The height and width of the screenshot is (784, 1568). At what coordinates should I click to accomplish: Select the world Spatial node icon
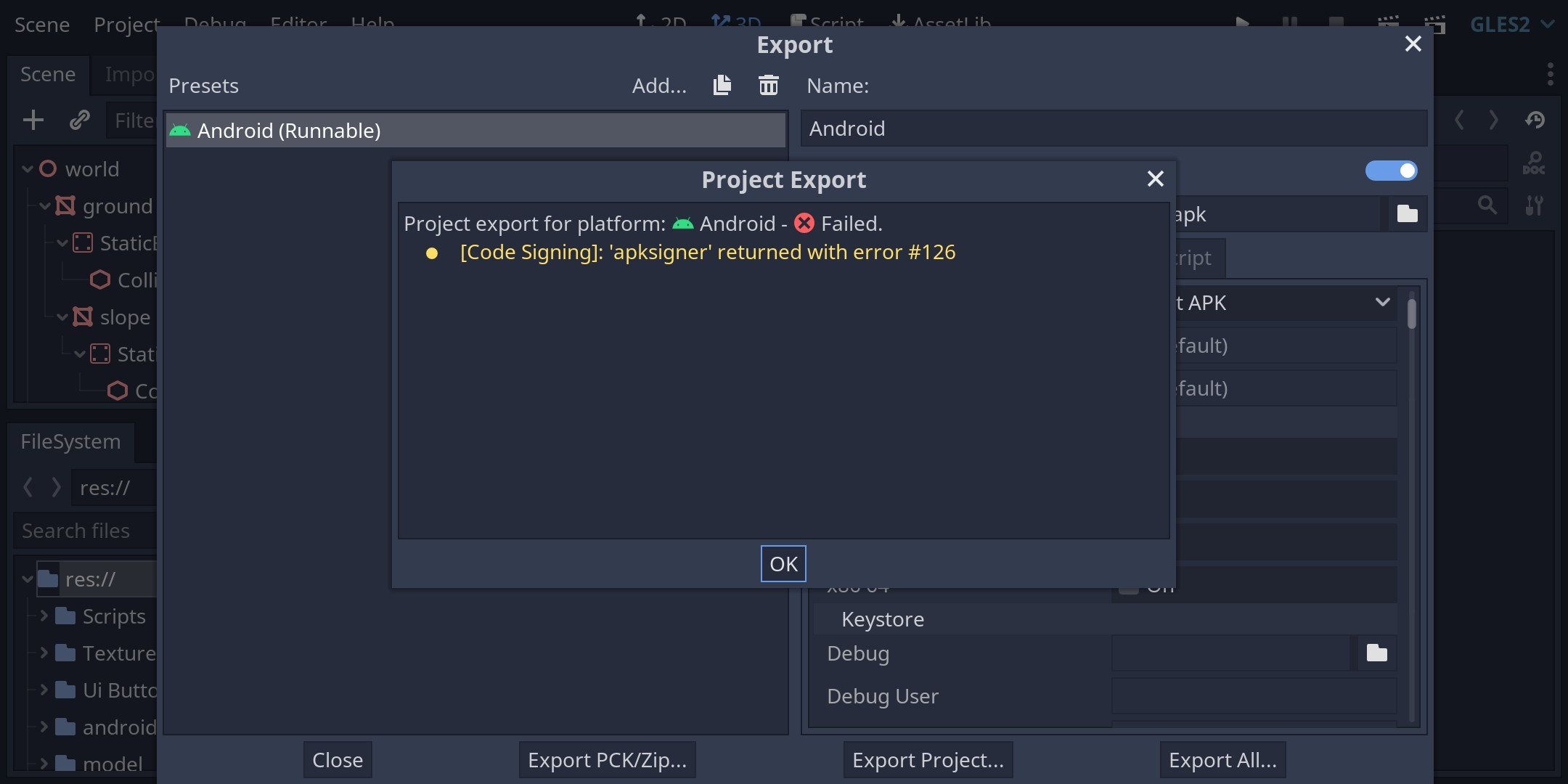point(48,169)
